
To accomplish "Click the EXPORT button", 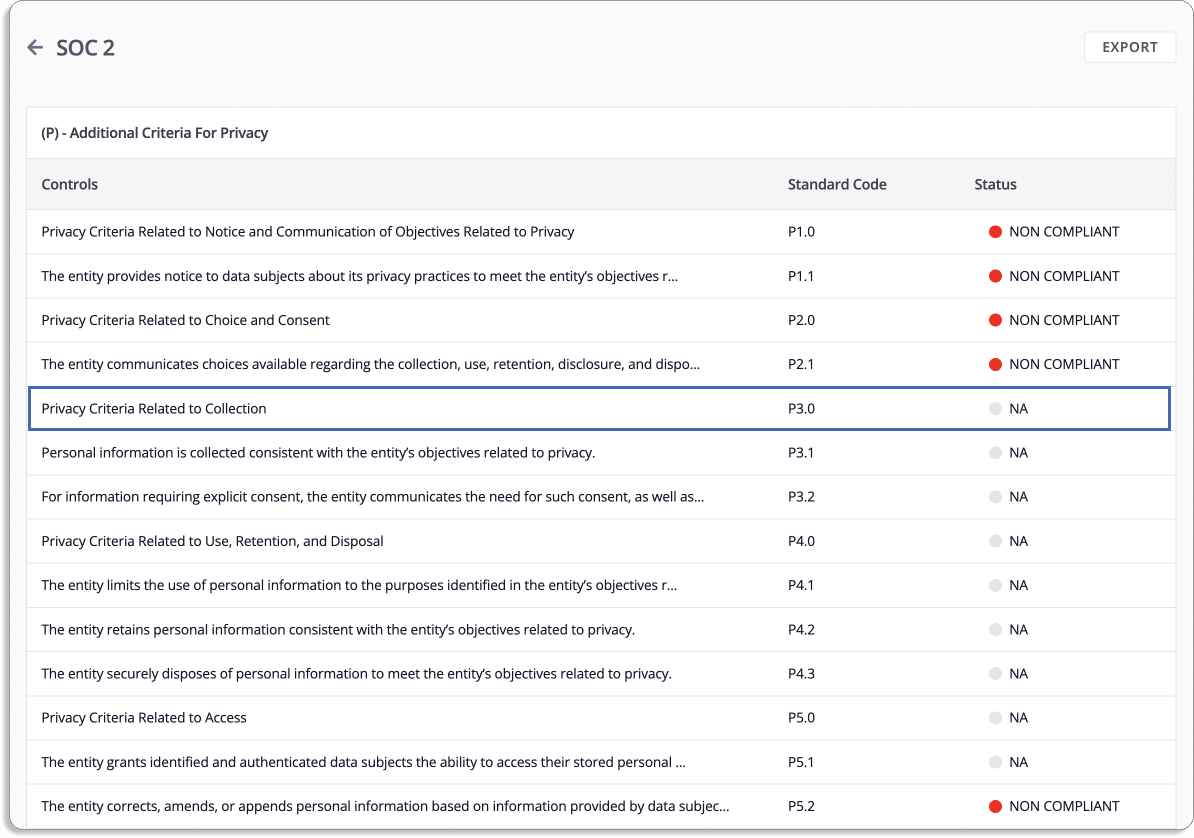I will (x=1129, y=47).
